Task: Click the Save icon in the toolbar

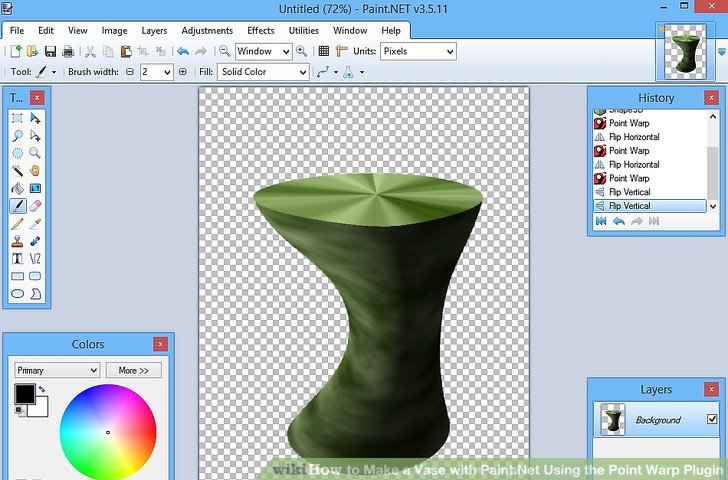Action: tap(48, 52)
